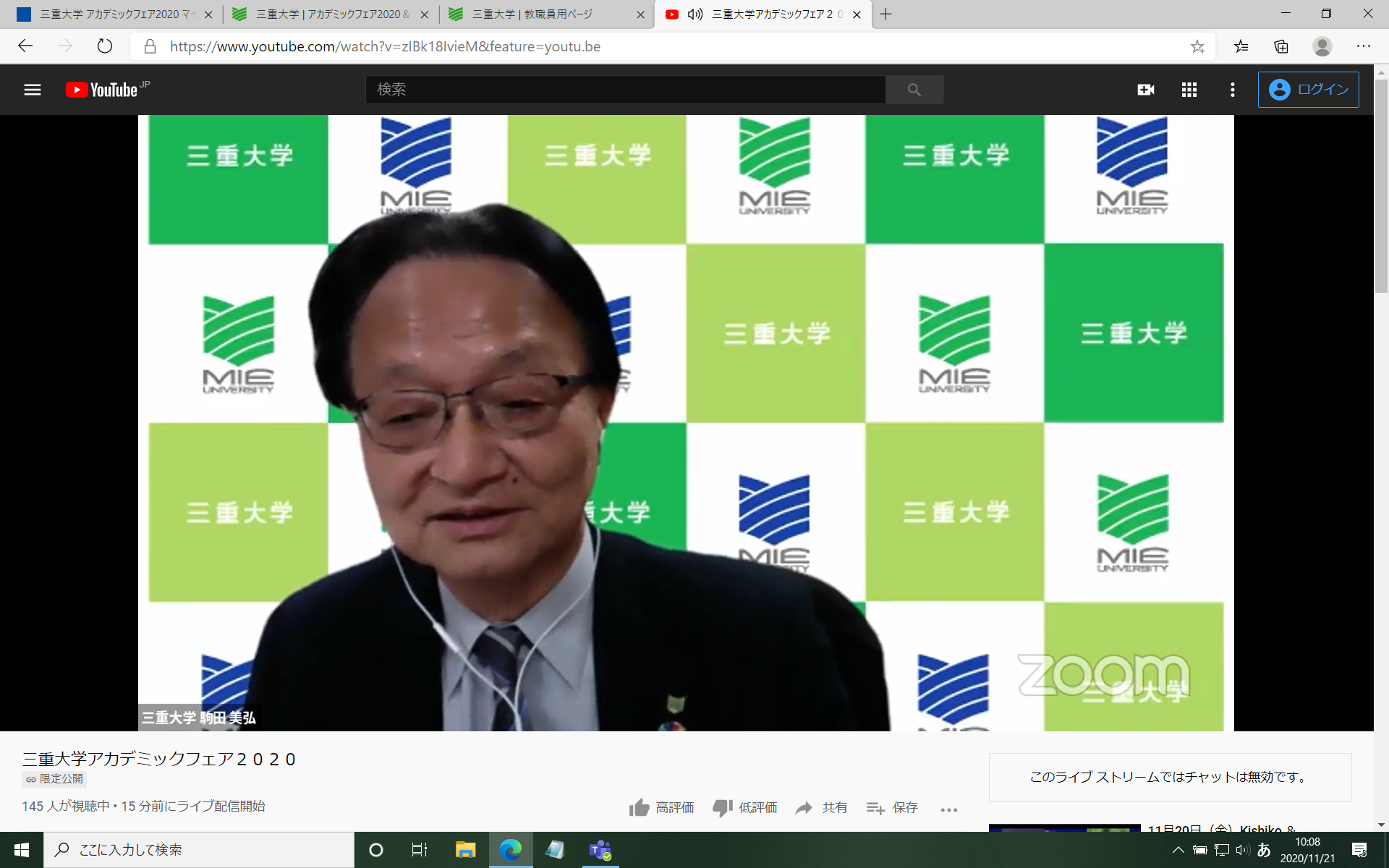Image resolution: width=1389 pixels, height=868 pixels.
Task: Add this page to favorites star
Action: coord(1197,47)
